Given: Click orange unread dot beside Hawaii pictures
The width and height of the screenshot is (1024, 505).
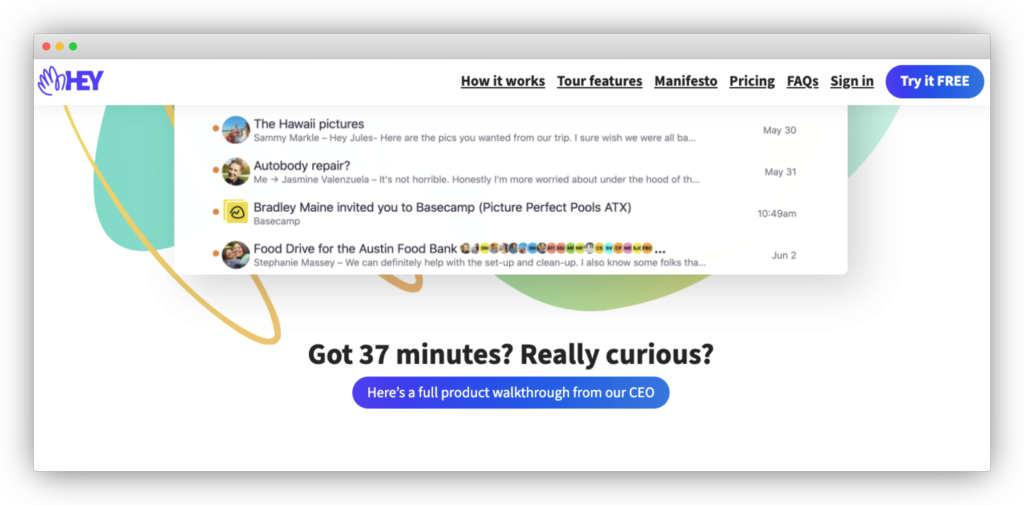Looking at the screenshot, I should [x=216, y=129].
